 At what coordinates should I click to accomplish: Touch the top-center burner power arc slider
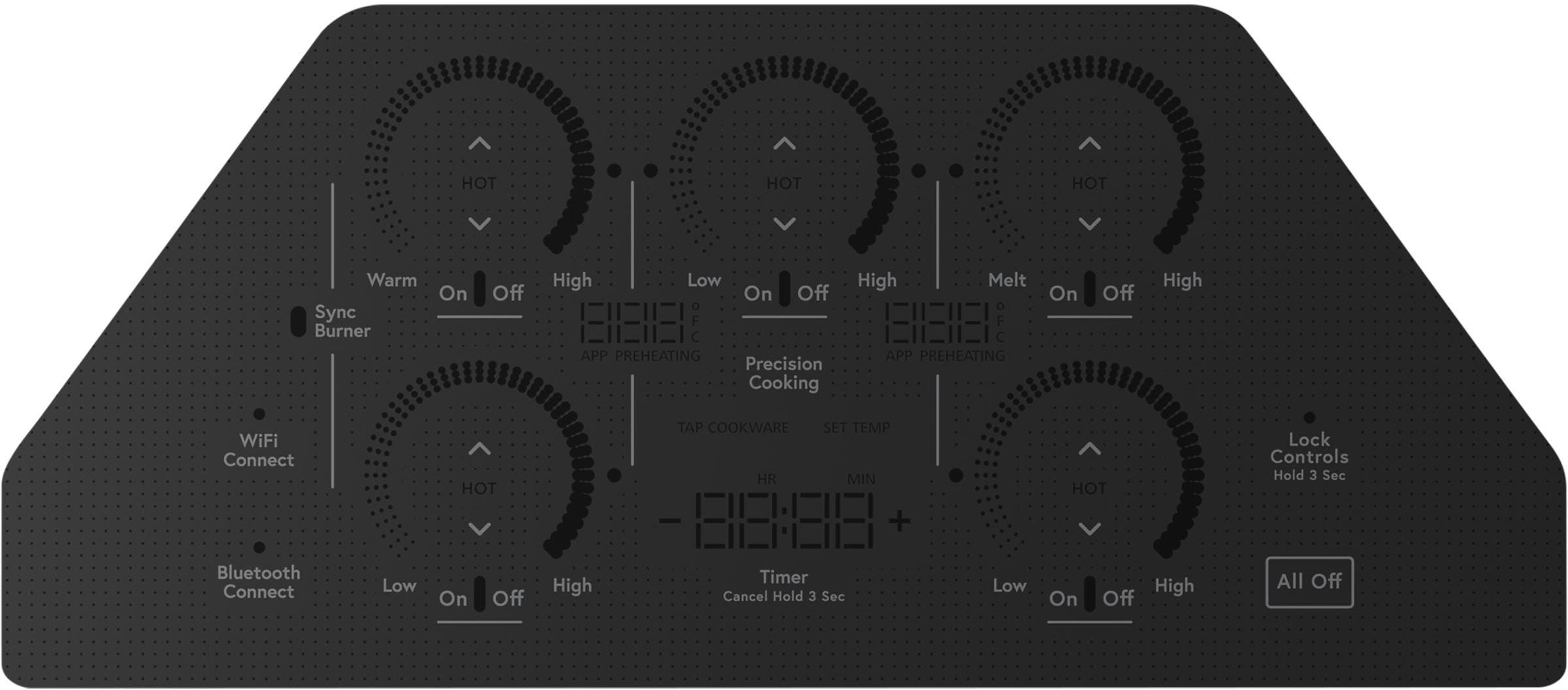click(x=784, y=154)
